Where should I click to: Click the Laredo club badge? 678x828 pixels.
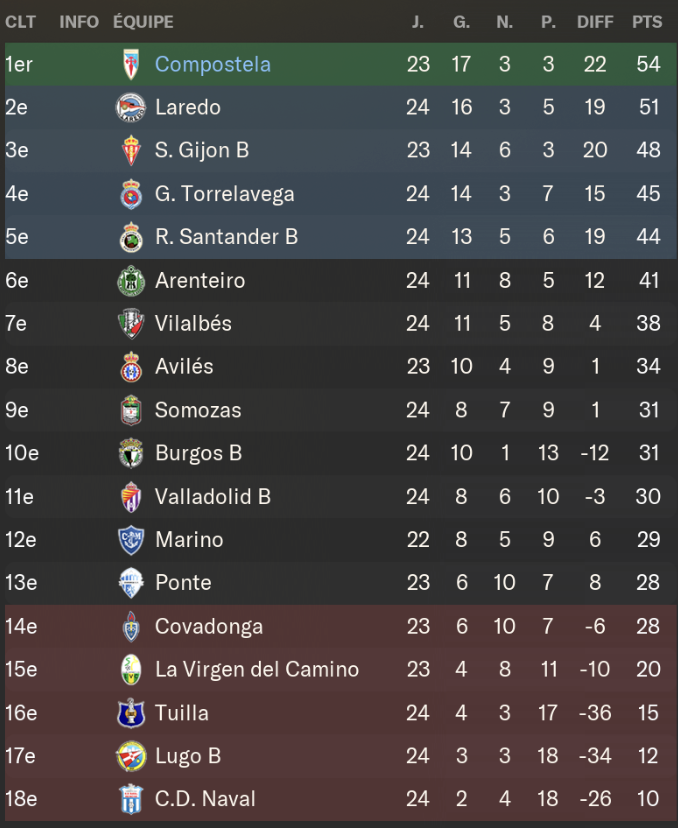pyautogui.click(x=131, y=107)
